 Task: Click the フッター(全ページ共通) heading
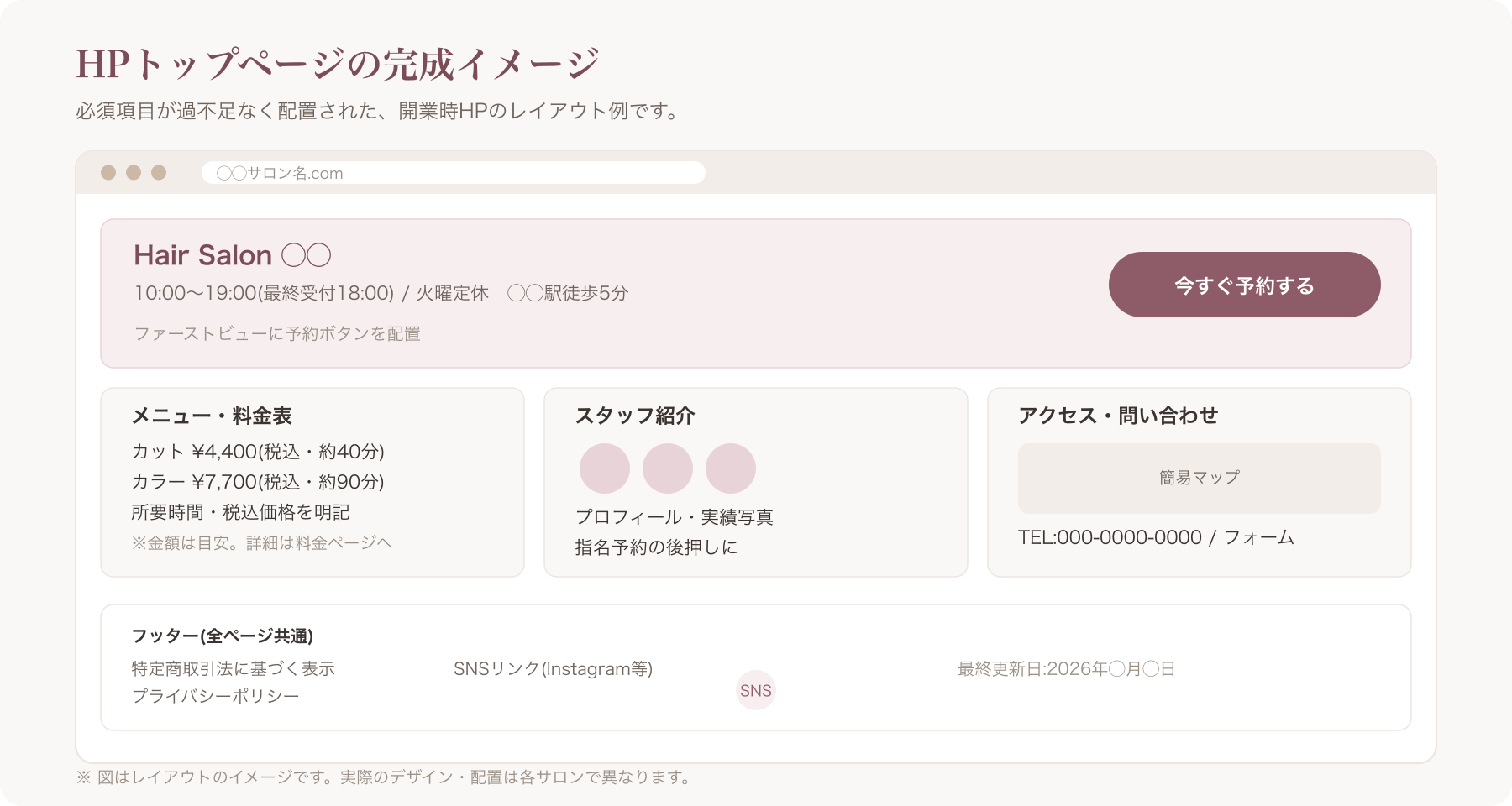coord(223,636)
